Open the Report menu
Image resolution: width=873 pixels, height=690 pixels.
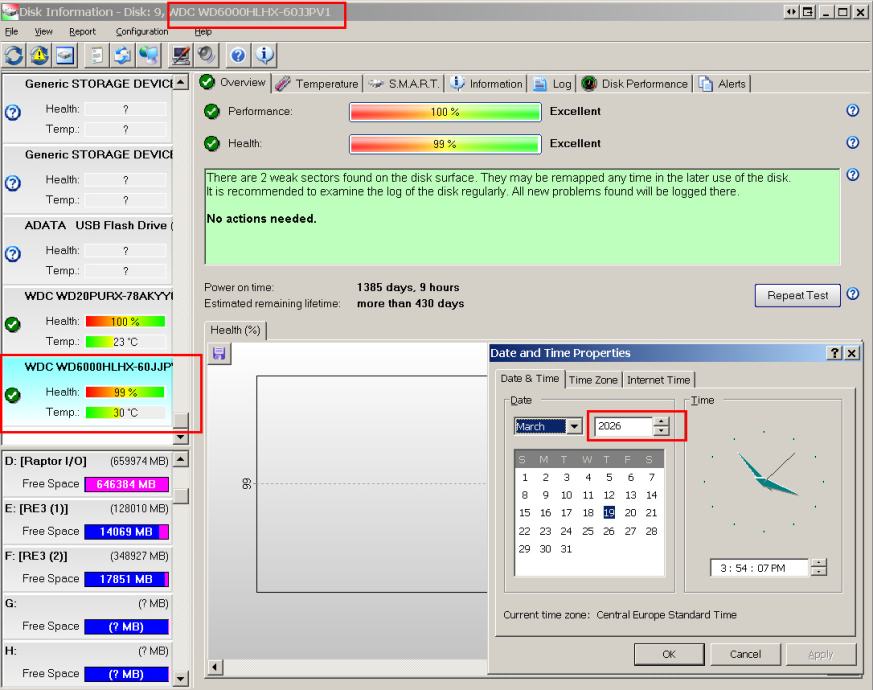coord(82,32)
